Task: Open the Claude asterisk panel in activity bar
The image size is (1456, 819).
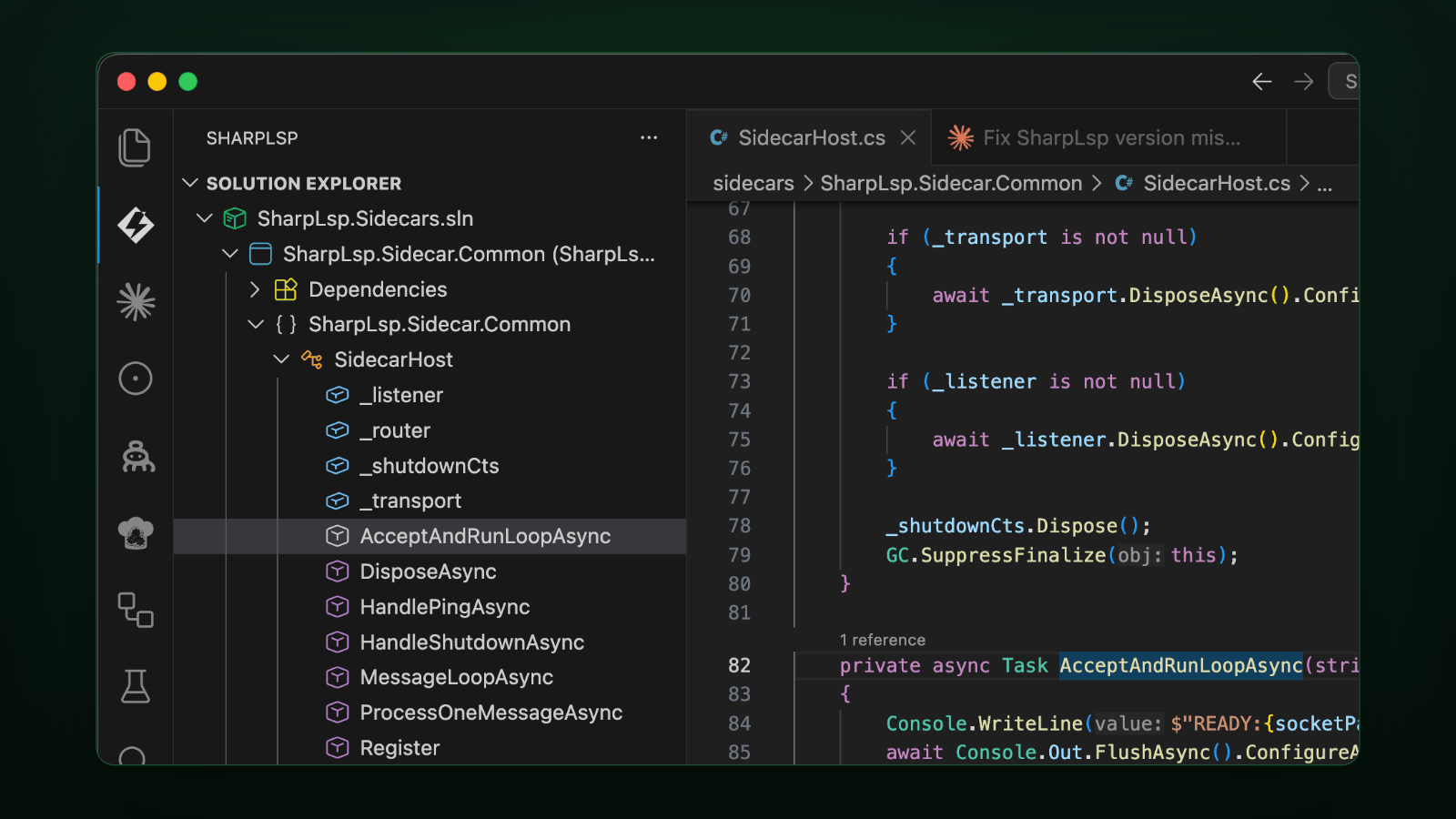Action: tap(136, 301)
